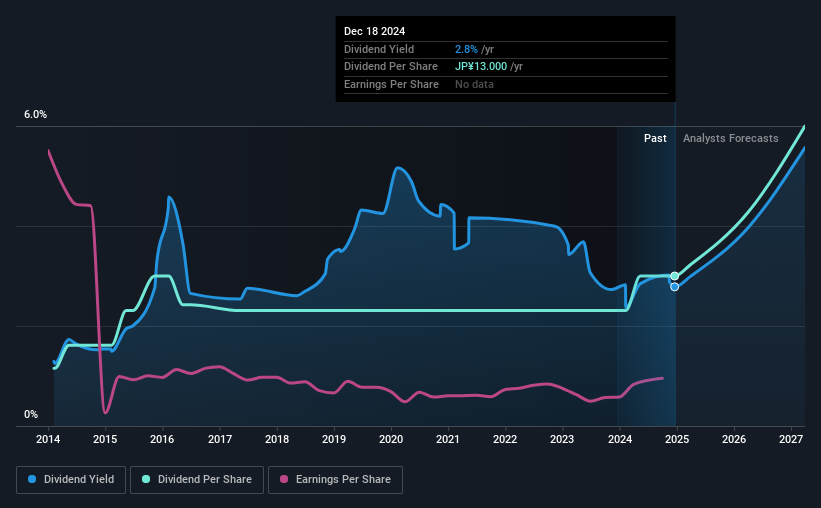This screenshot has width=821, height=508.
Task: Click the Analysts Forecasts label
Action: pos(730,139)
